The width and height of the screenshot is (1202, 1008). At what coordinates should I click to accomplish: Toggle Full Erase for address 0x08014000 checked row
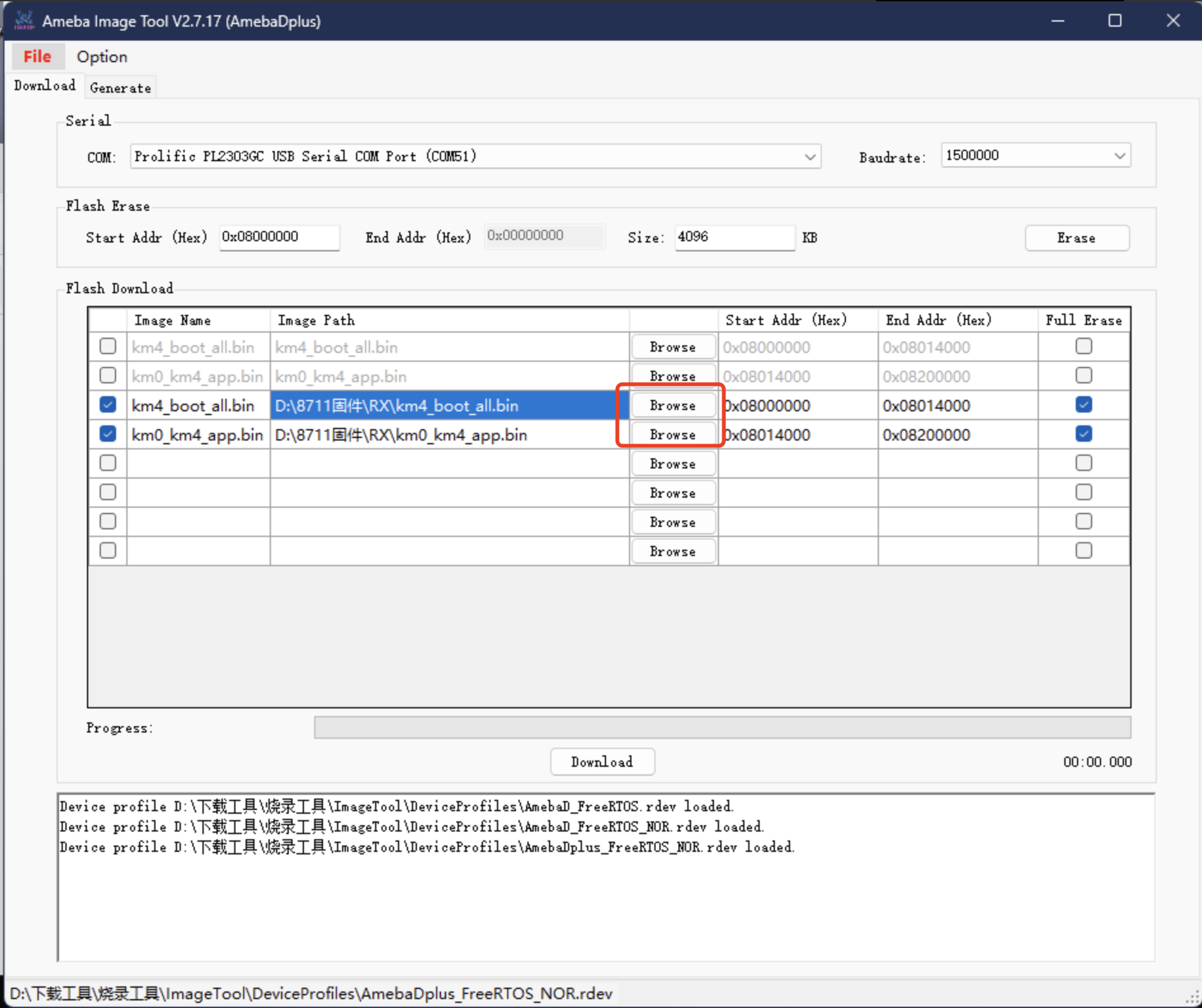pyautogui.click(x=1083, y=434)
